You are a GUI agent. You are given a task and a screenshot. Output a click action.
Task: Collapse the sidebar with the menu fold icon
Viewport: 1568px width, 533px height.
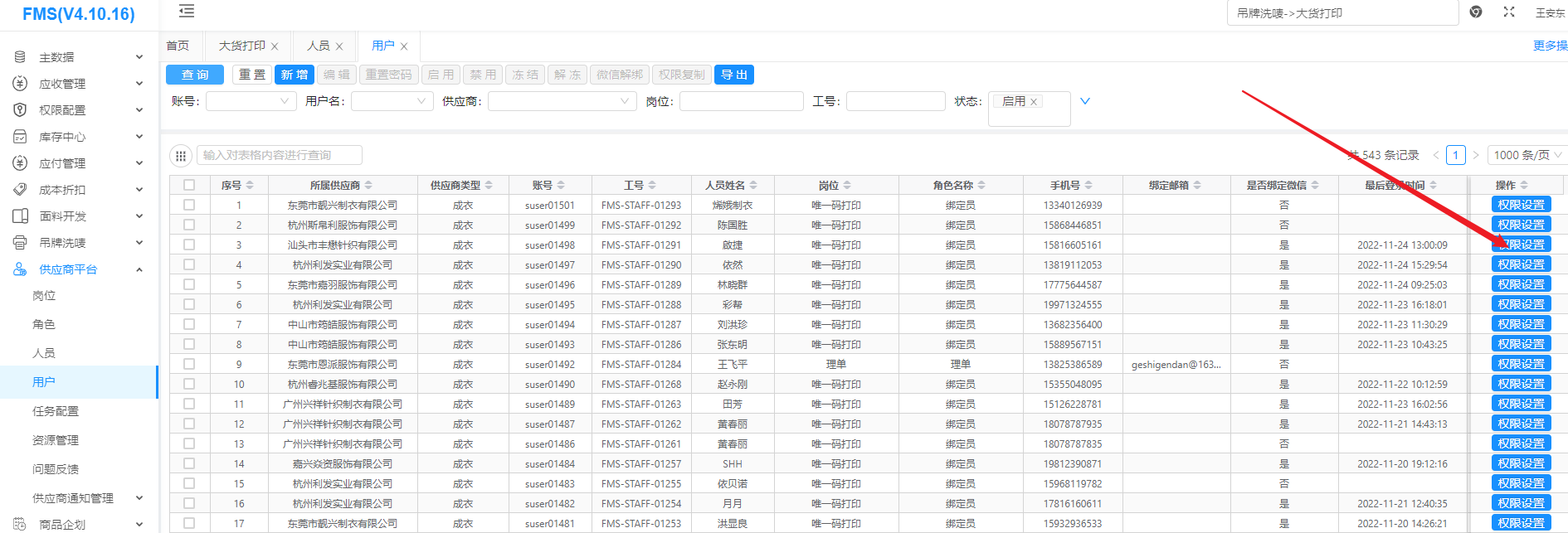(187, 12)
